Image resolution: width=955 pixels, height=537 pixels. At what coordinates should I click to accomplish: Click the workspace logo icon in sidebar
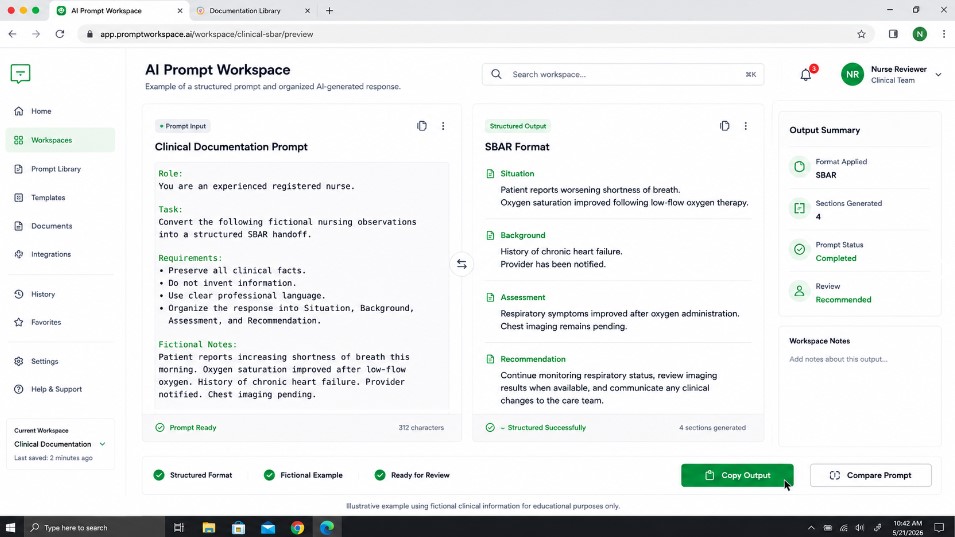click(20, 74)
